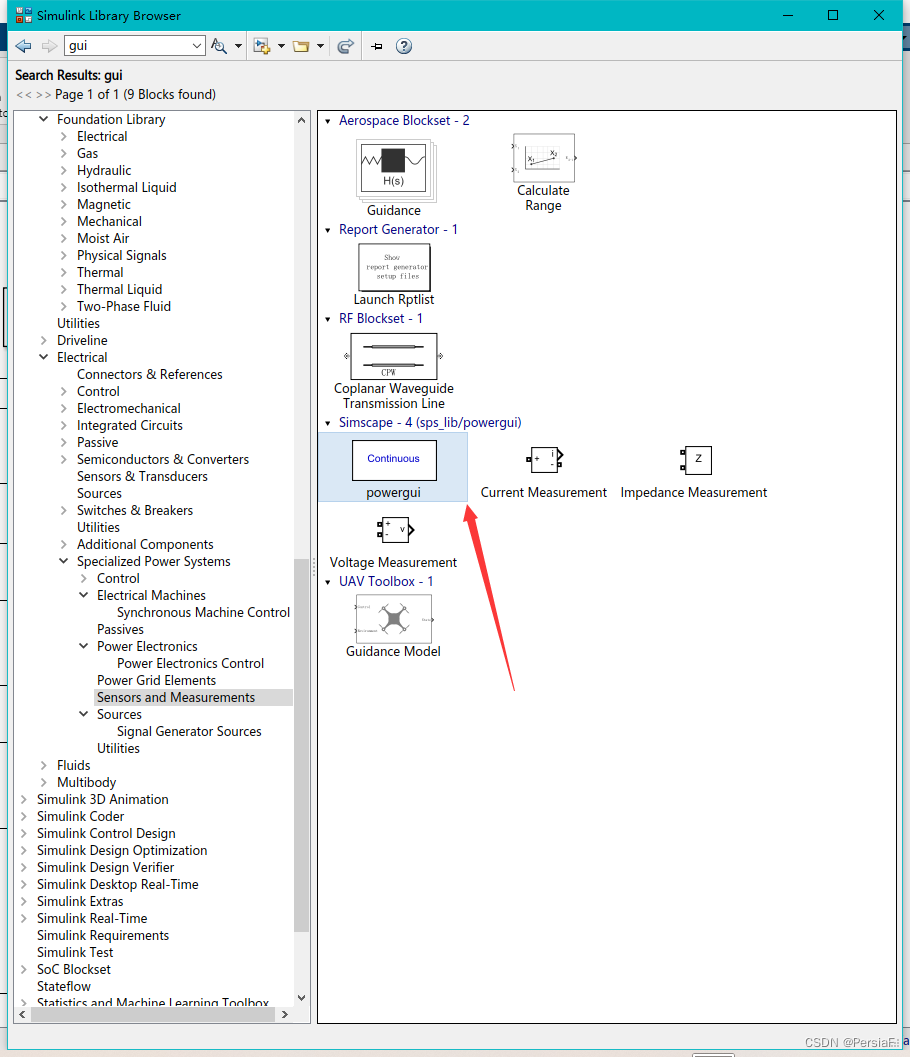910x1057 pixels.
Task: Click the search binoculars icon
Action: click(x=218, y=46)
